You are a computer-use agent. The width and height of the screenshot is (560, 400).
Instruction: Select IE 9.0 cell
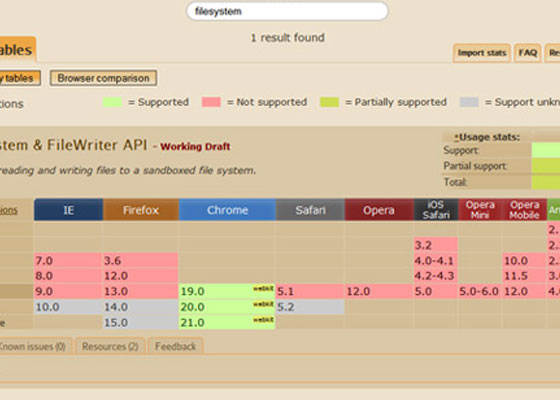tap(68, 291)
